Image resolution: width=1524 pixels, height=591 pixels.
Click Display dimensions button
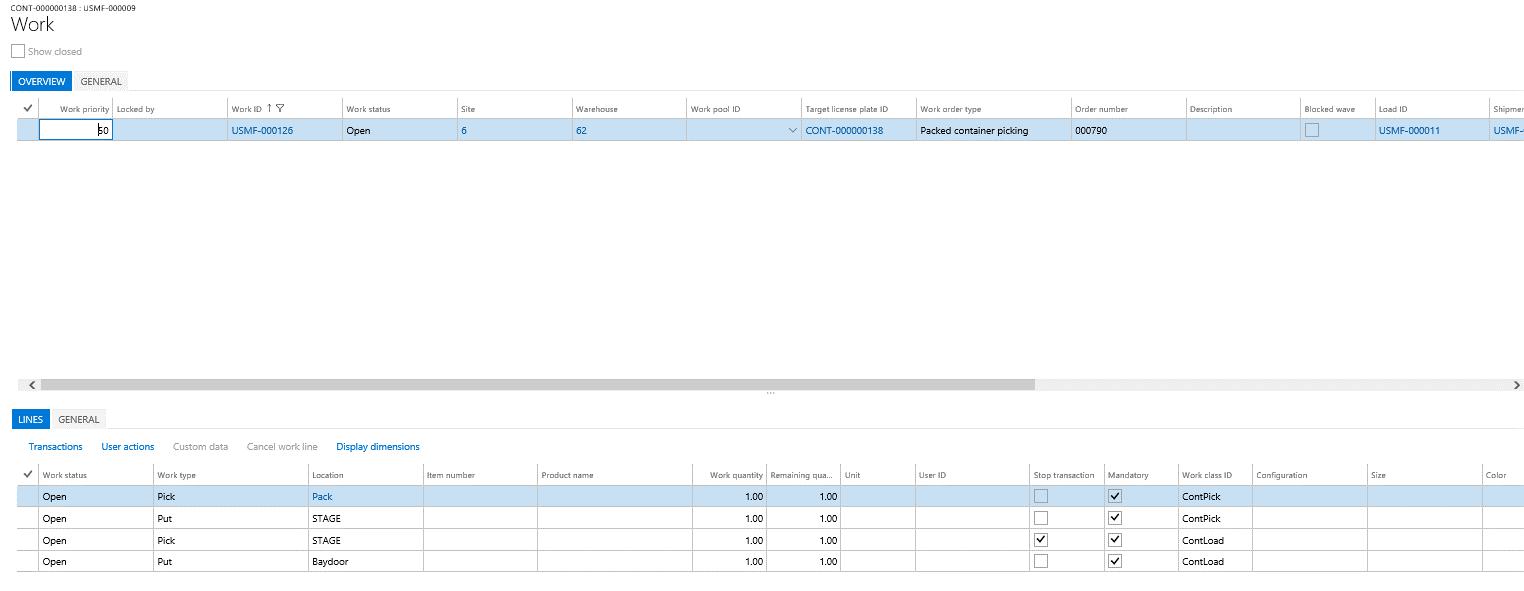point(377,447)
